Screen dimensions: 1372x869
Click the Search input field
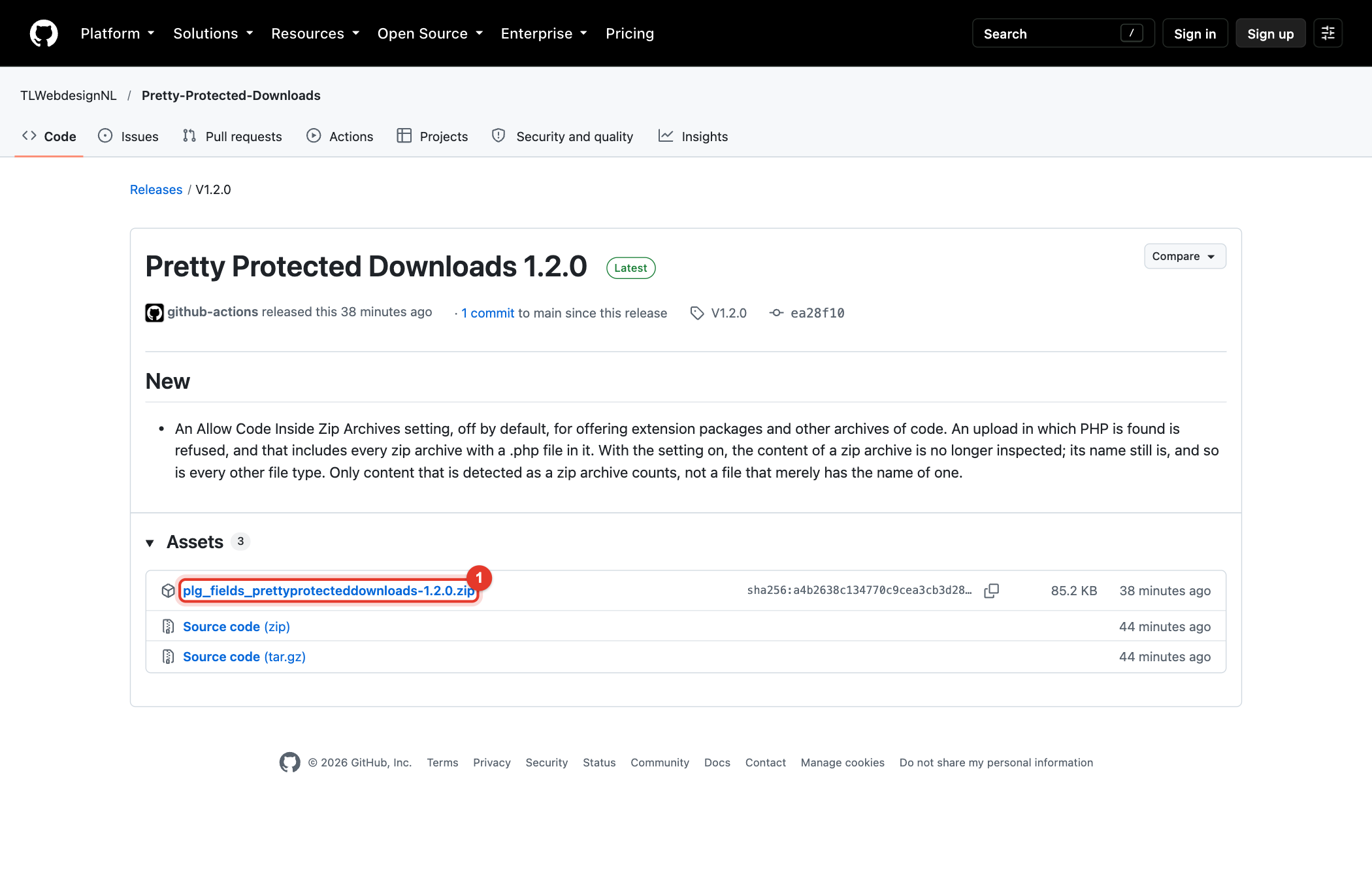[x=1063, y=33]
